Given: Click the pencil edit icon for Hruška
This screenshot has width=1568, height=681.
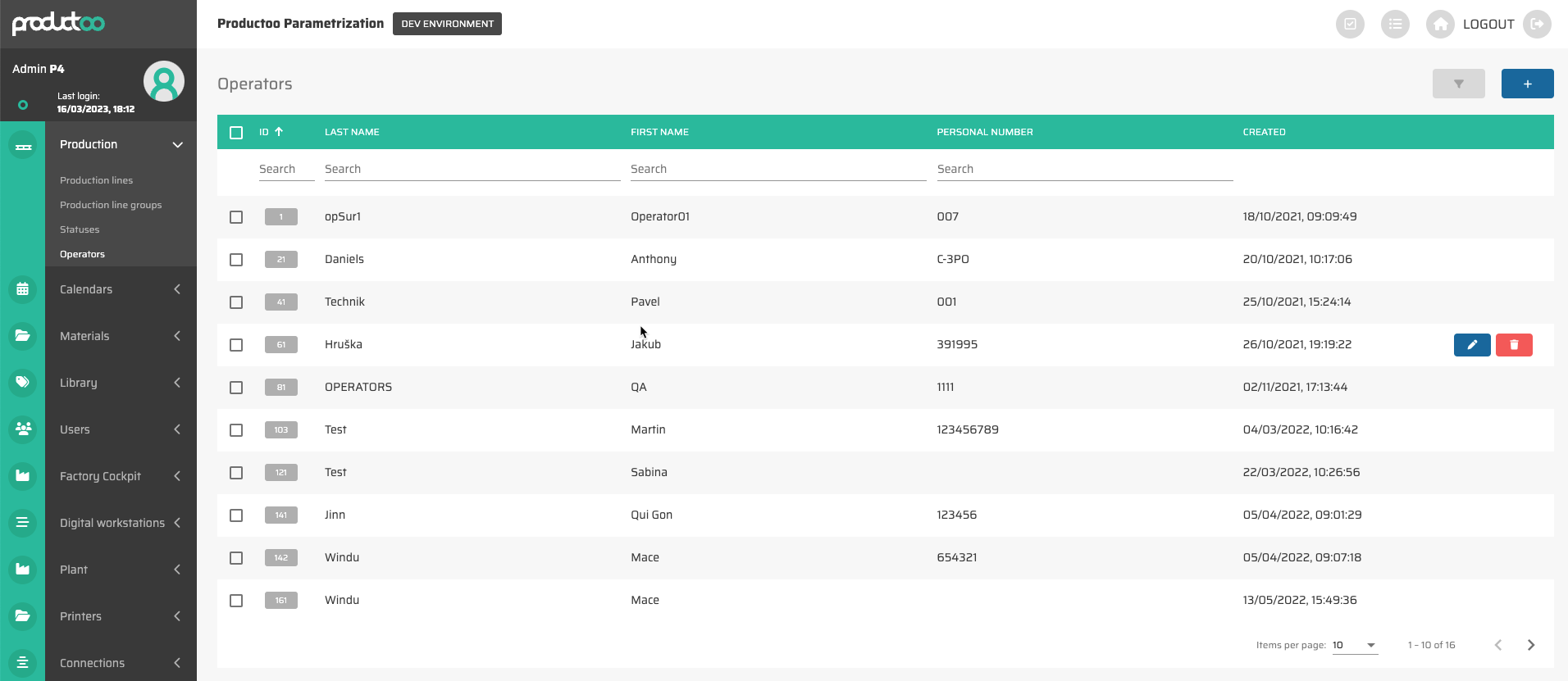Looking at the screenshot, I should (x=1471, y=345).
